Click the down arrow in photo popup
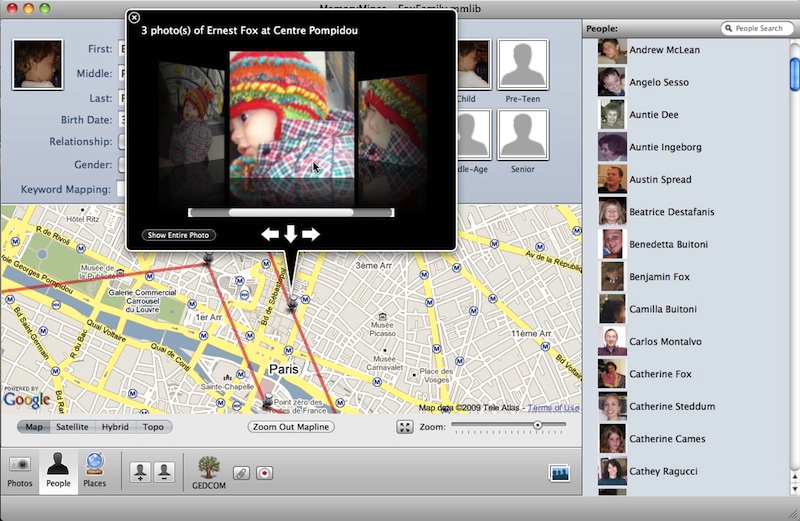Screen dimensions: 800x521 tap(290, 235)
